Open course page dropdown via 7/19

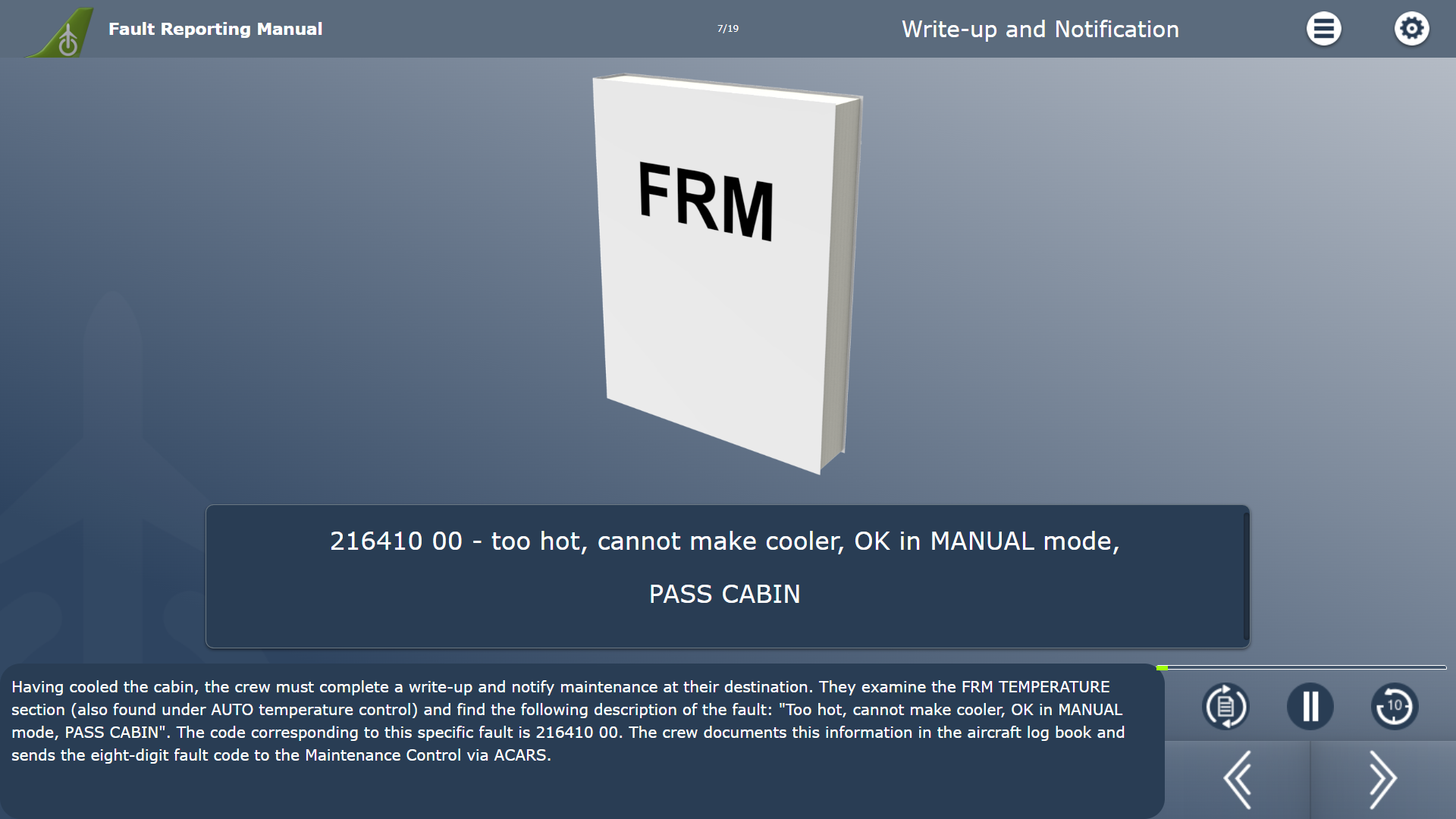(x=727, y=28)
